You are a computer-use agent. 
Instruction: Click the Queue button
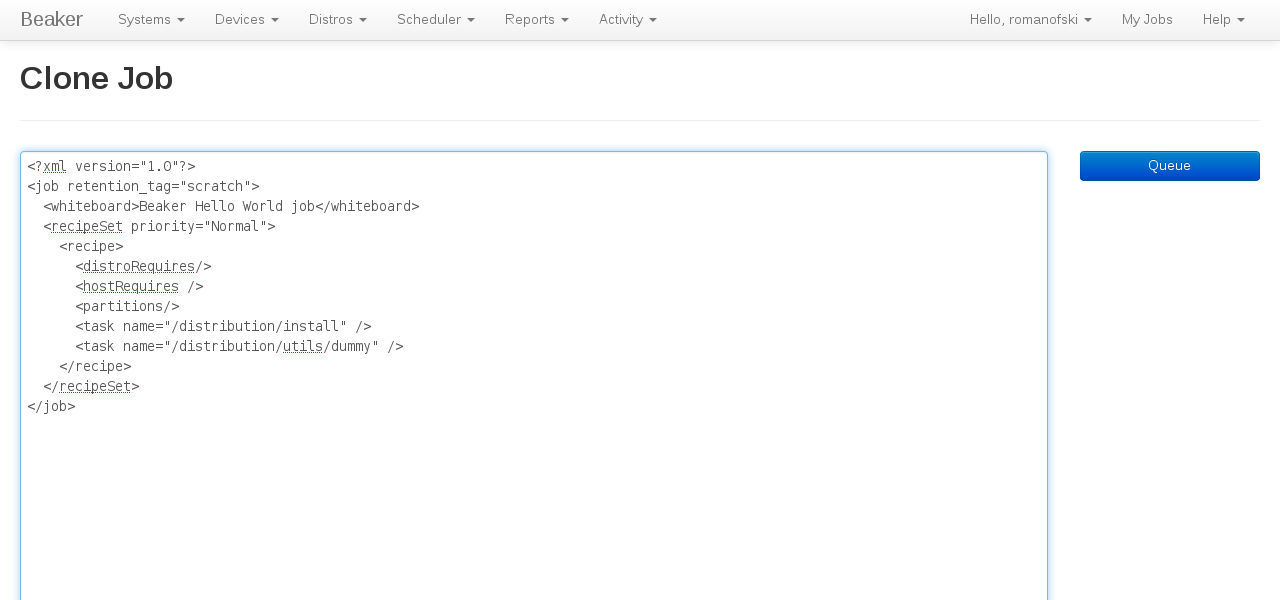(x=1170, y=166)
